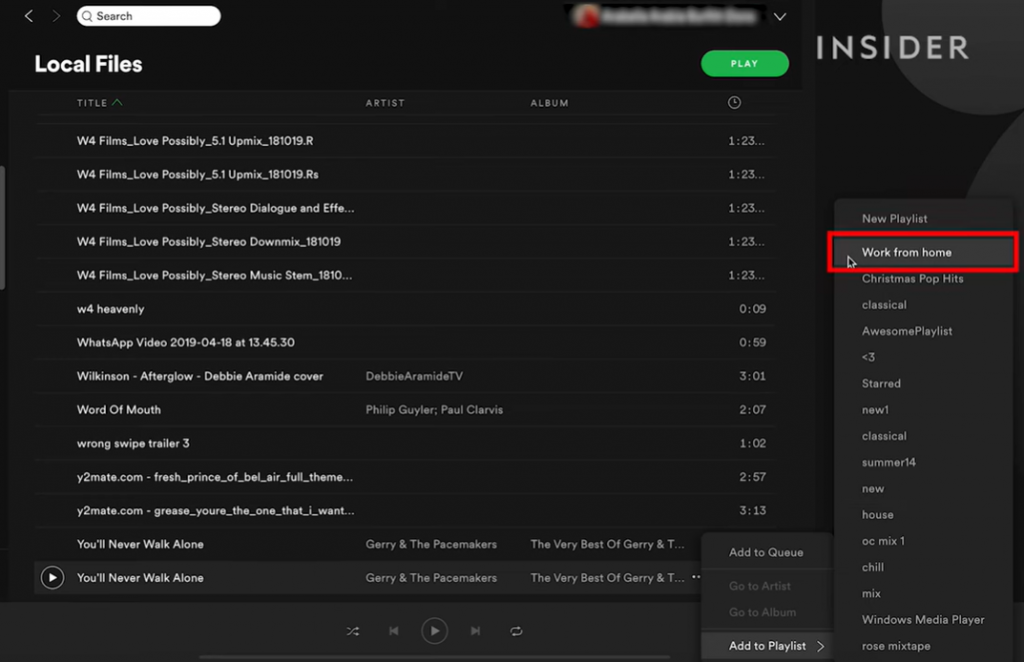Sort by the duration clock icon

click(x=734, y=102)
